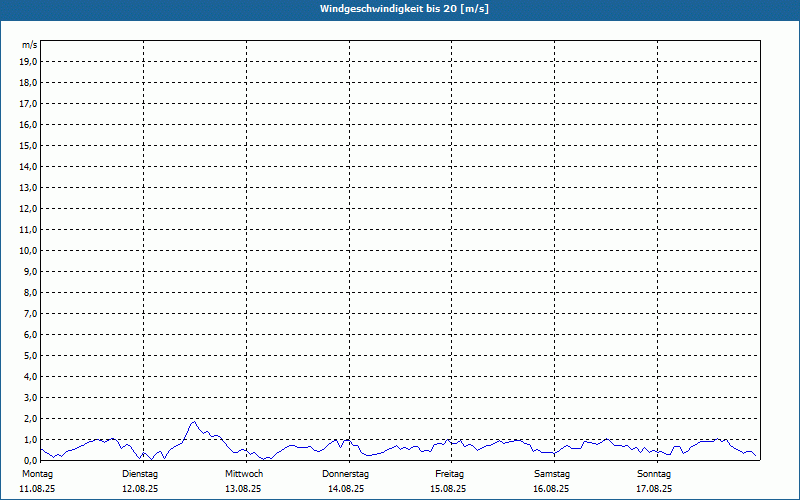Select the Samstag day label
The height and width of the screenshot is (500, 800).
552,474
